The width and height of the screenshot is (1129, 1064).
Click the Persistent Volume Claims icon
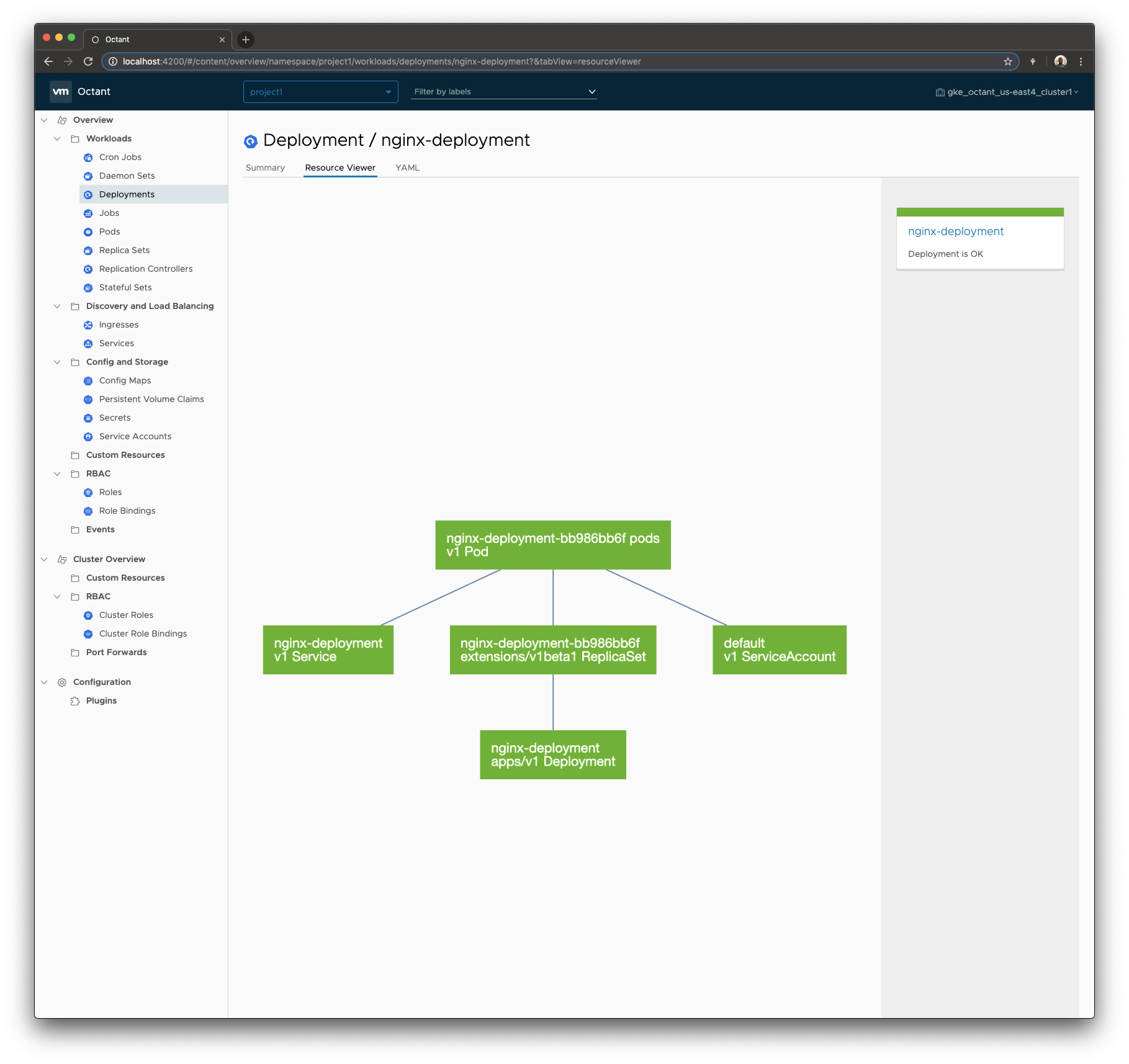[x=88, y=400]
